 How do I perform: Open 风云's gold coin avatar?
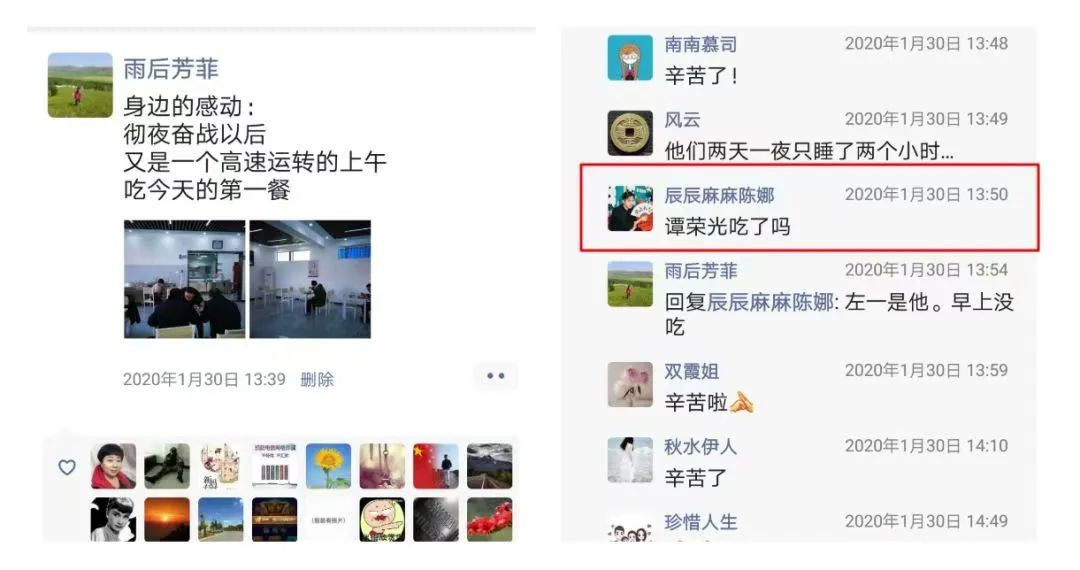(x=630, y=133)
